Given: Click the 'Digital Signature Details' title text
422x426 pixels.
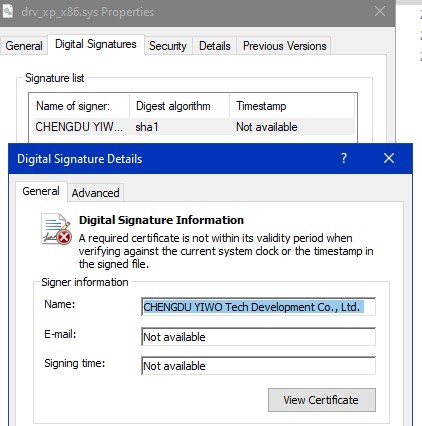Looking at the screenshot, I should click(80, 159).
